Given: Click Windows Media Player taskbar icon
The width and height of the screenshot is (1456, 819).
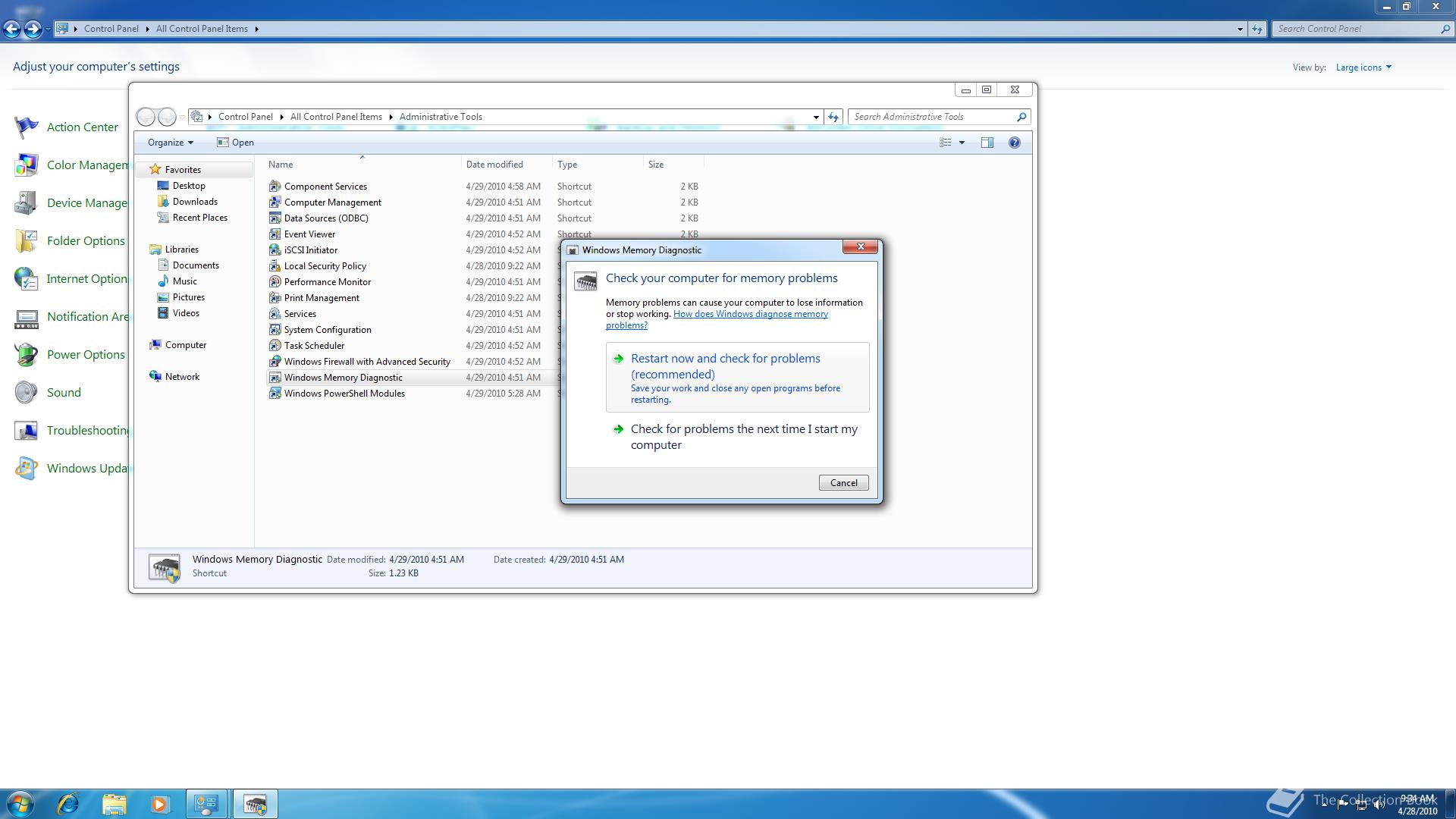Looking at the screenshot, I should click(159, 804).
